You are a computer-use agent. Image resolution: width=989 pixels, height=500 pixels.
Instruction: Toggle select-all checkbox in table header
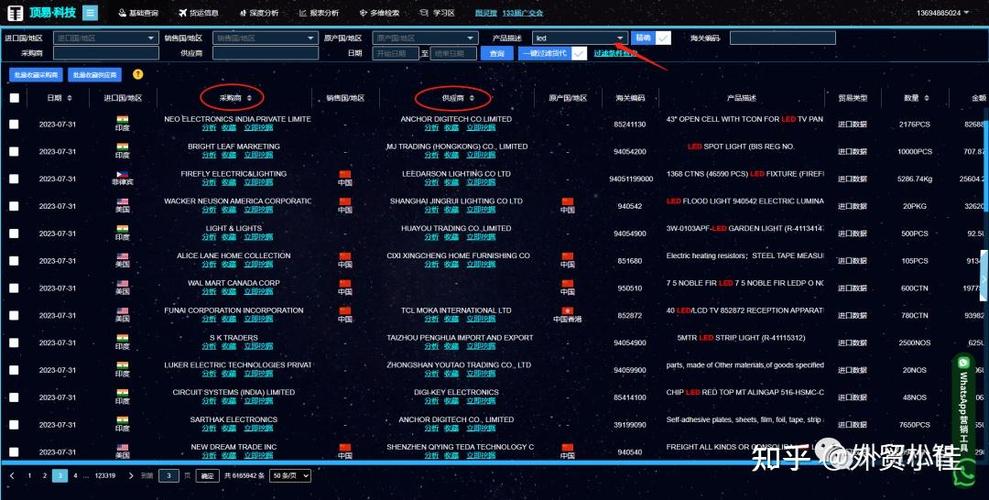(x=15, y=98)
